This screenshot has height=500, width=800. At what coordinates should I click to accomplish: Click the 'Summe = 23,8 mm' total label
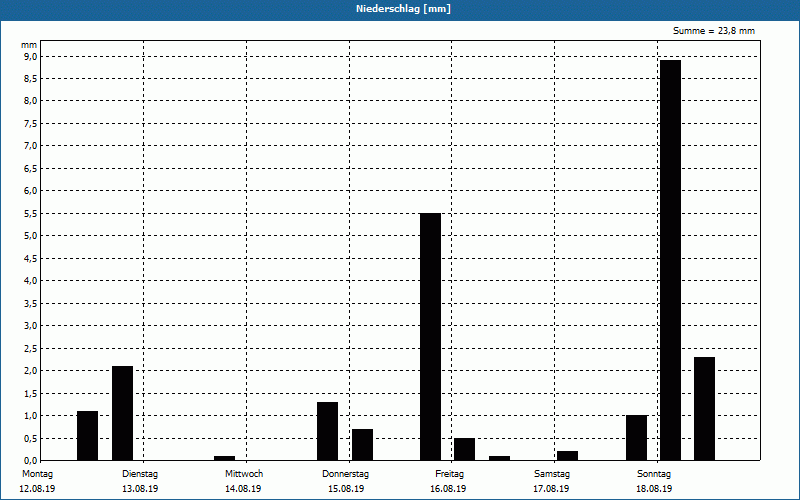click(714, 31)
